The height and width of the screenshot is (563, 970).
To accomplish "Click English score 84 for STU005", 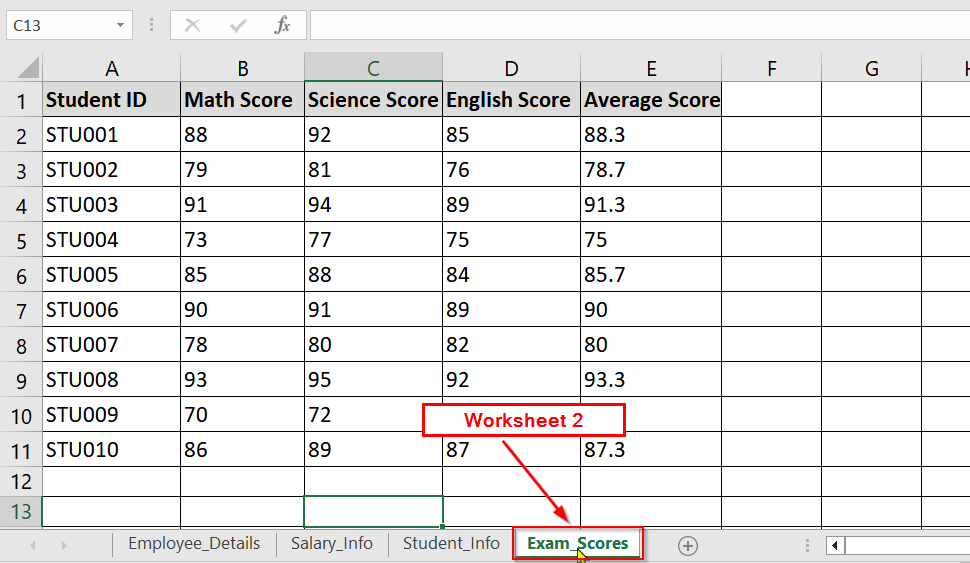I will point(511,275).
